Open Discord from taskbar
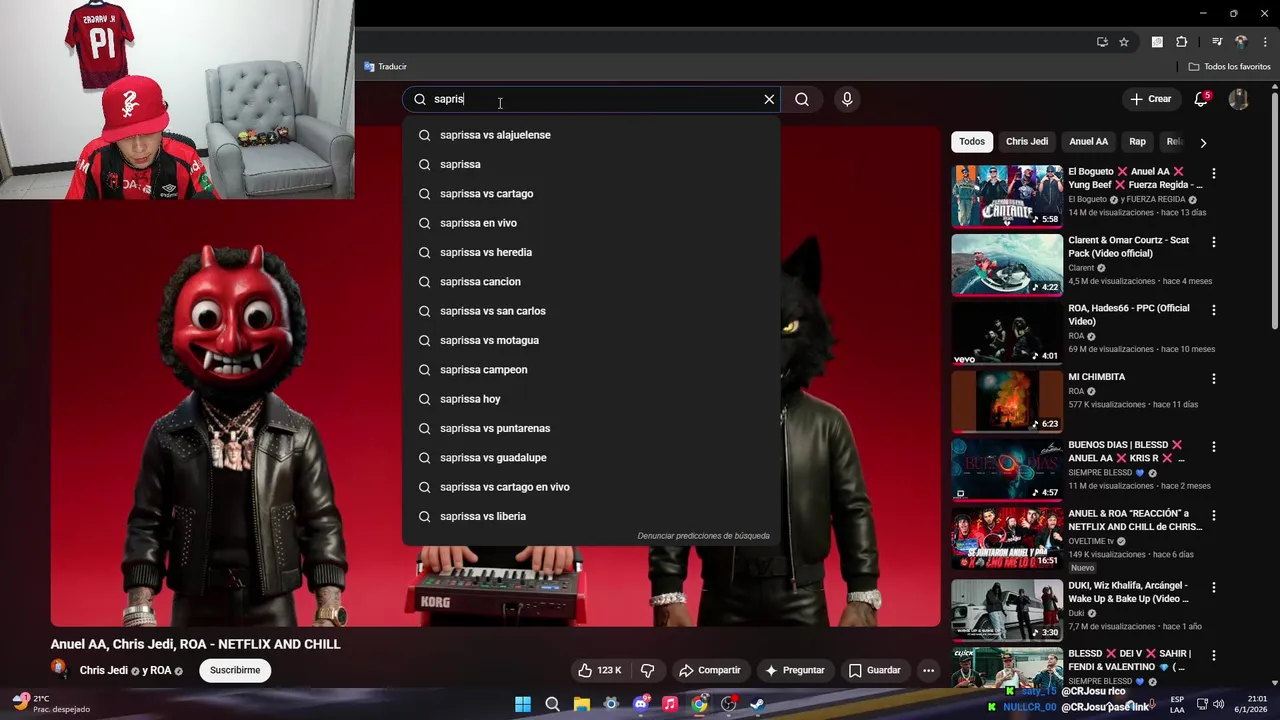 tap(641, 704)
